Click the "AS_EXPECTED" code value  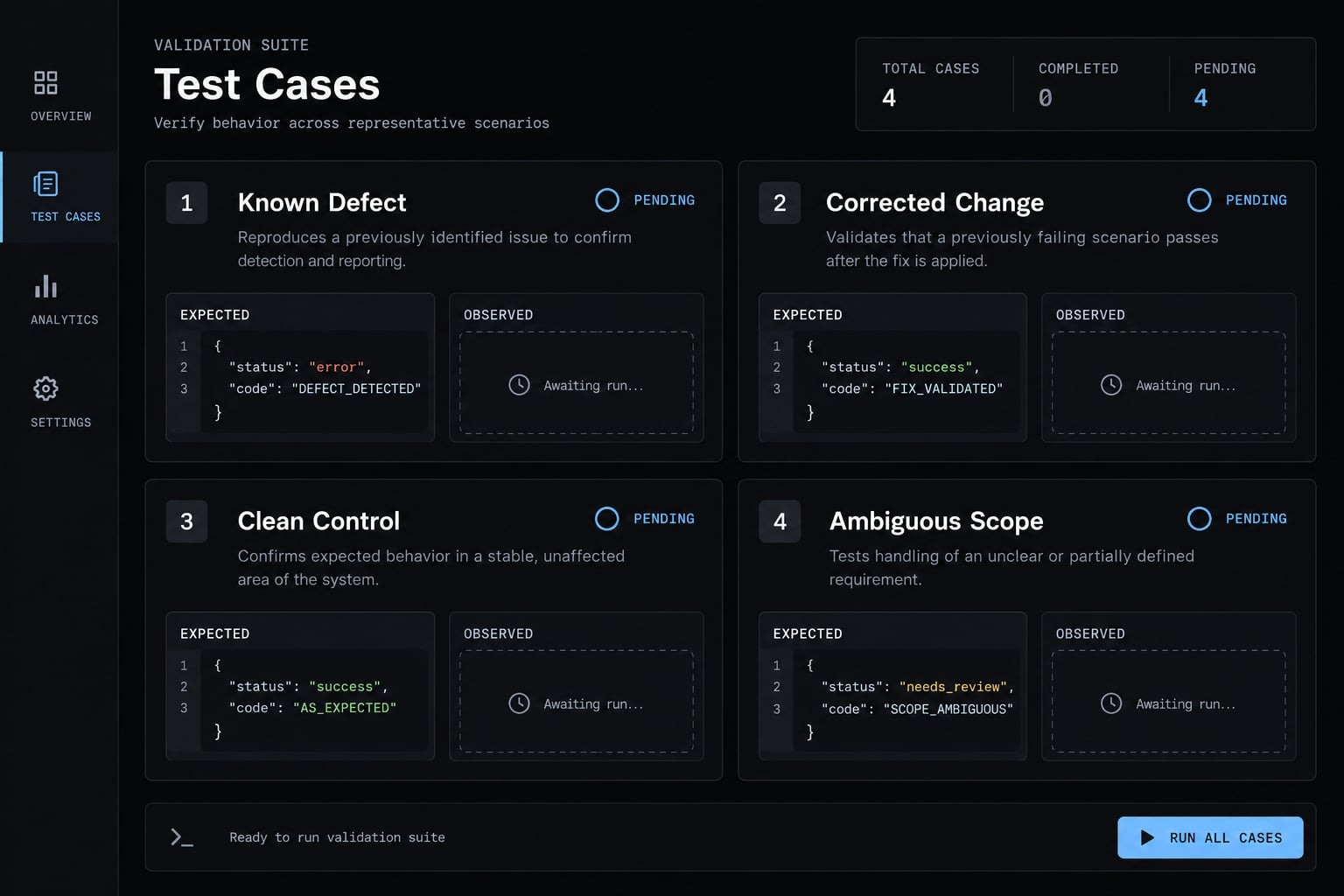345,707
